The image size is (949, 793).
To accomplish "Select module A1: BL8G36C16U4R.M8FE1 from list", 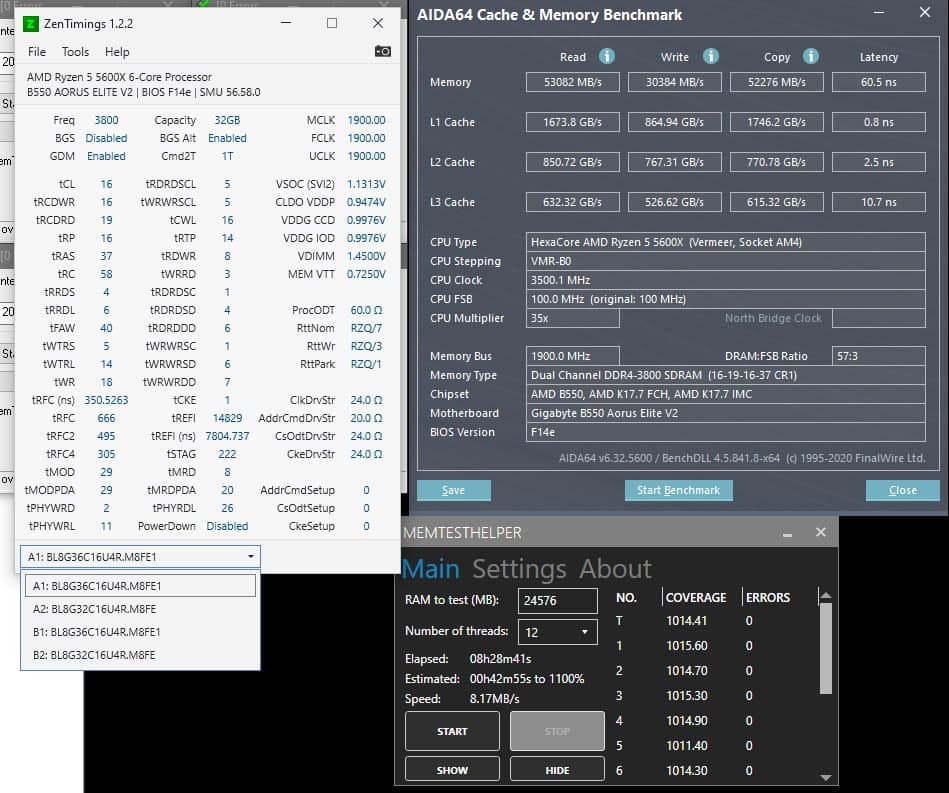I will click(140, 585).
